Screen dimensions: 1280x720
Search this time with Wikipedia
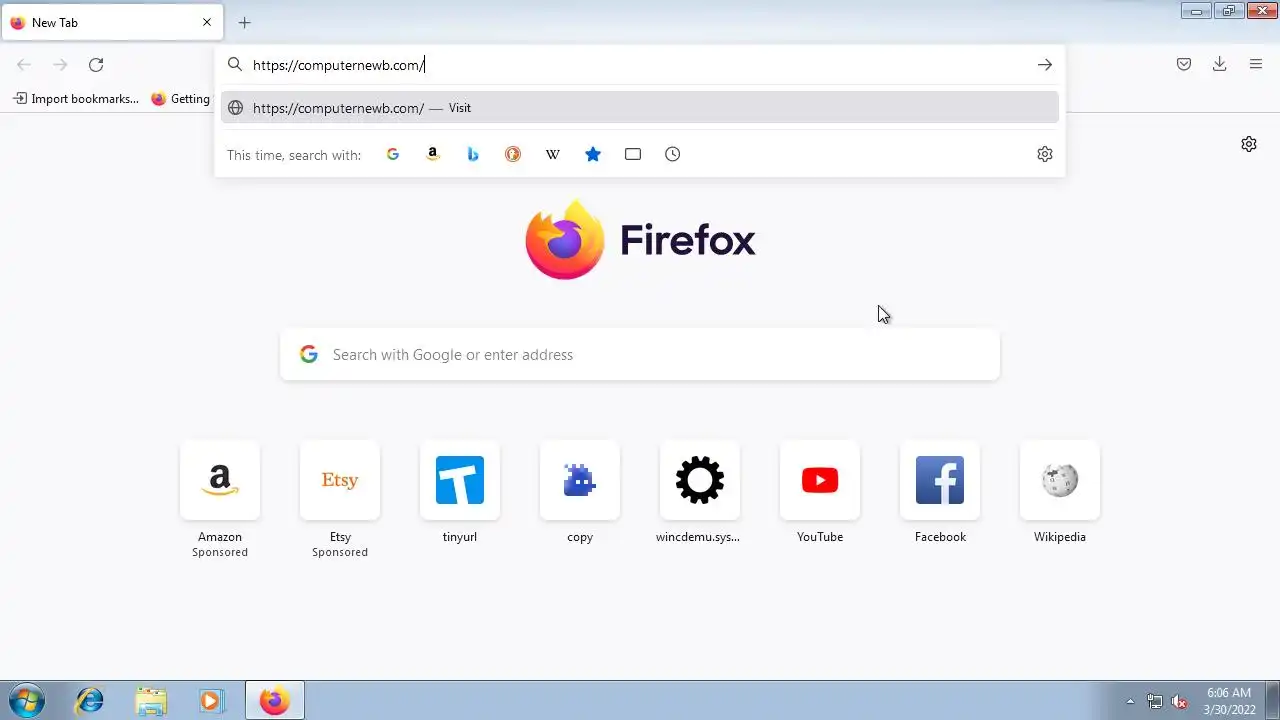[553, 154]
